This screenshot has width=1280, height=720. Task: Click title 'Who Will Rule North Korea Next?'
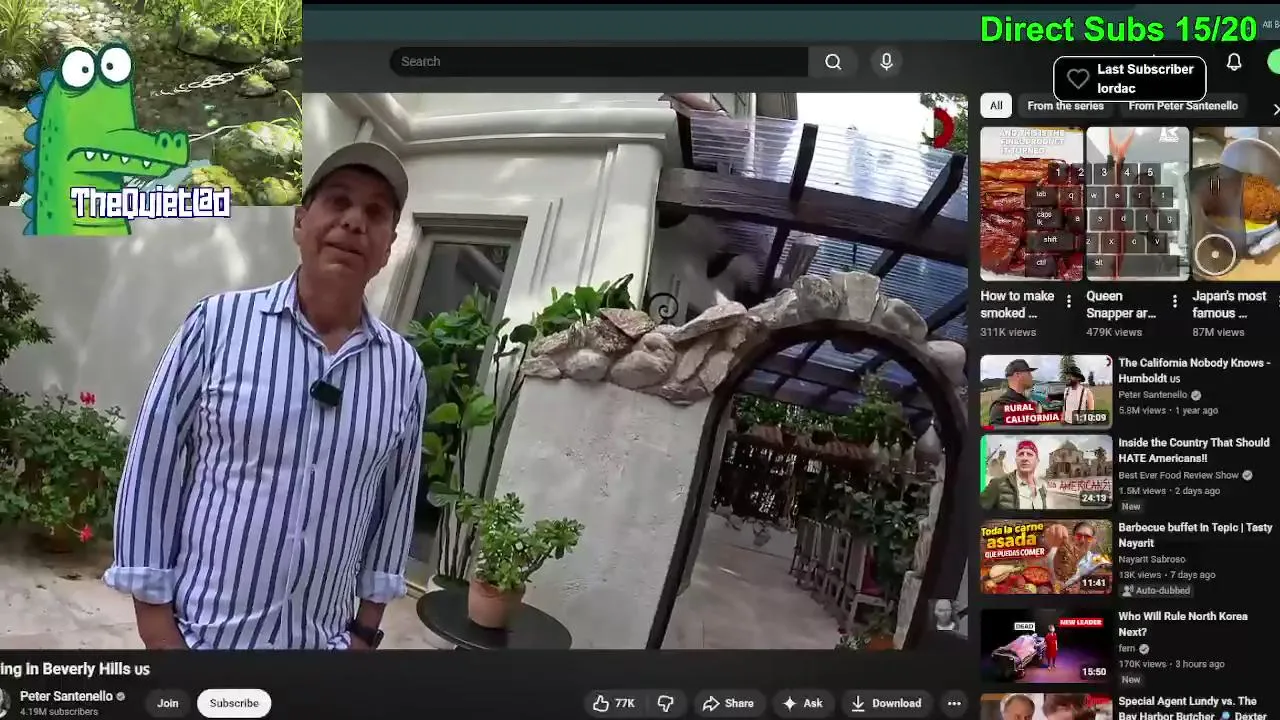pos(1183,624)
